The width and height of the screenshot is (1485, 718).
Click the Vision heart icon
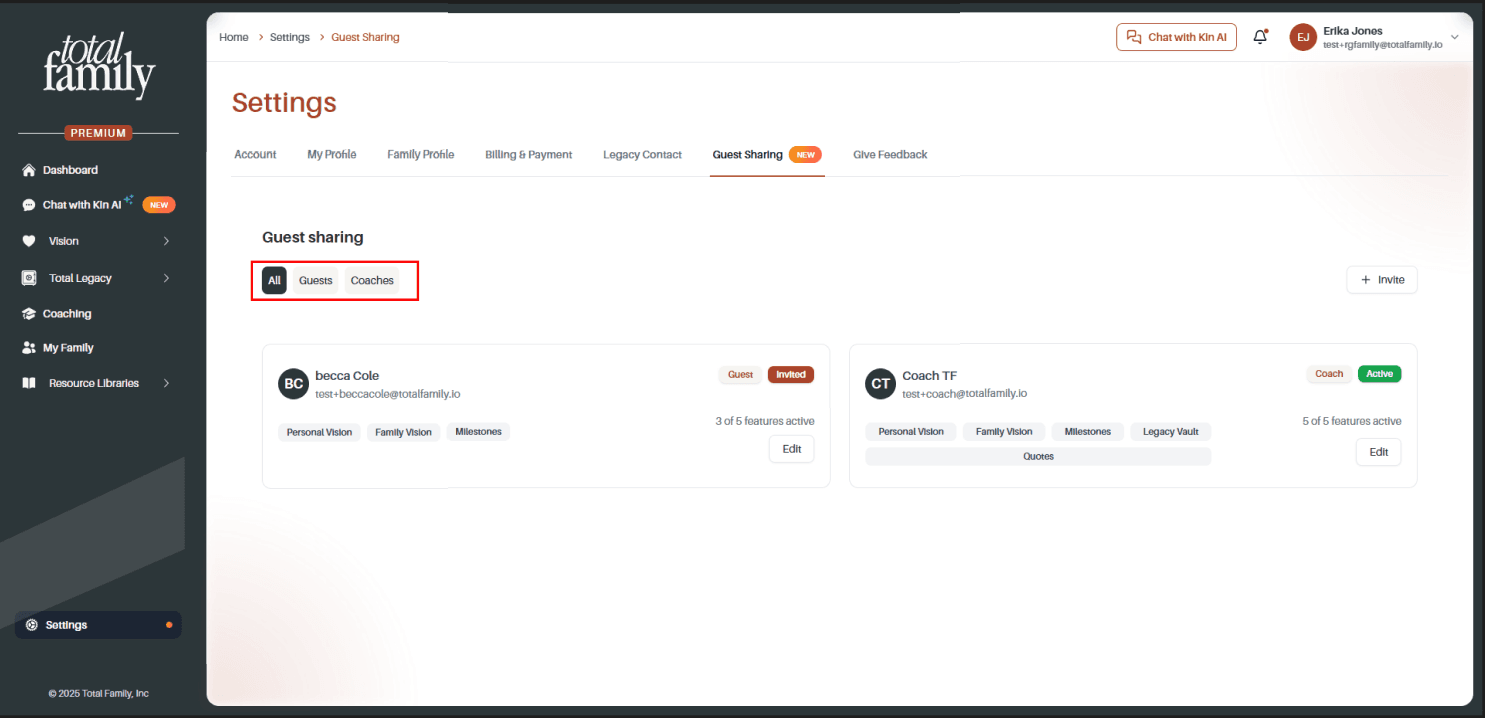coord(29,241)
